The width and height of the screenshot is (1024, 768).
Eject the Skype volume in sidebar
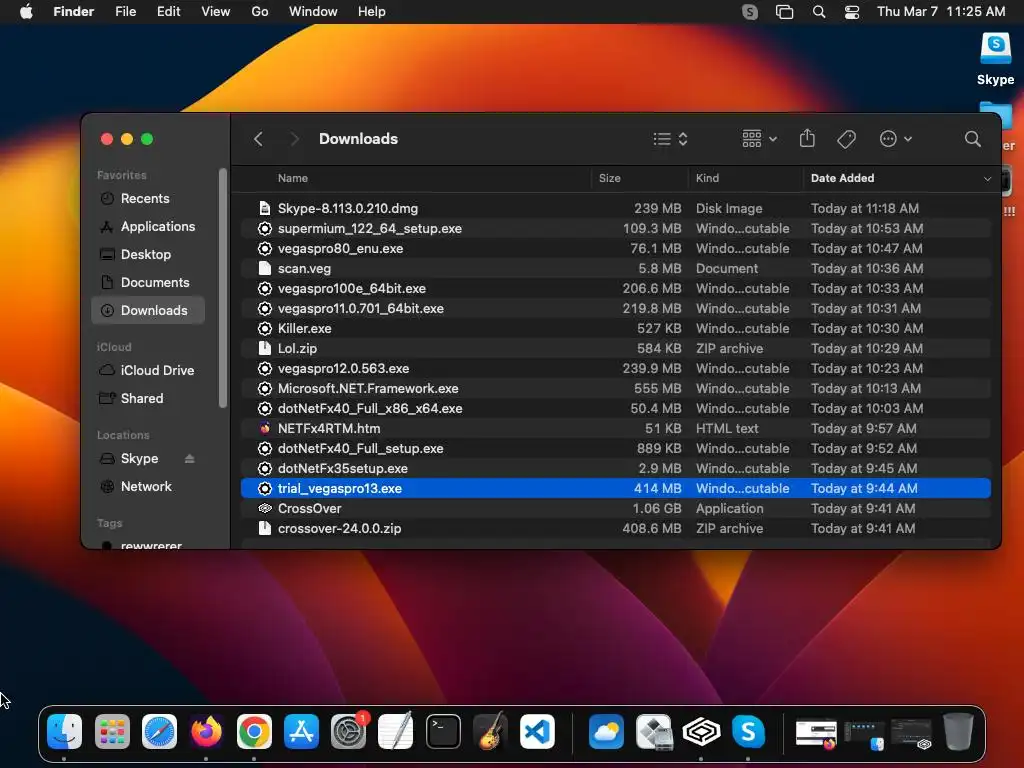pos(189,458)
